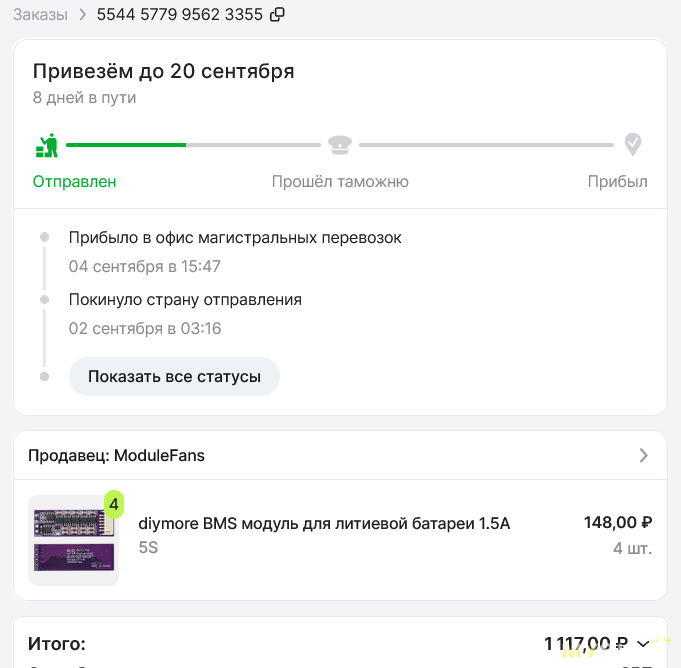Open the Продавец: ModuleFans seller row
Viewport: 681px width, 668px height.
(340, 455)
